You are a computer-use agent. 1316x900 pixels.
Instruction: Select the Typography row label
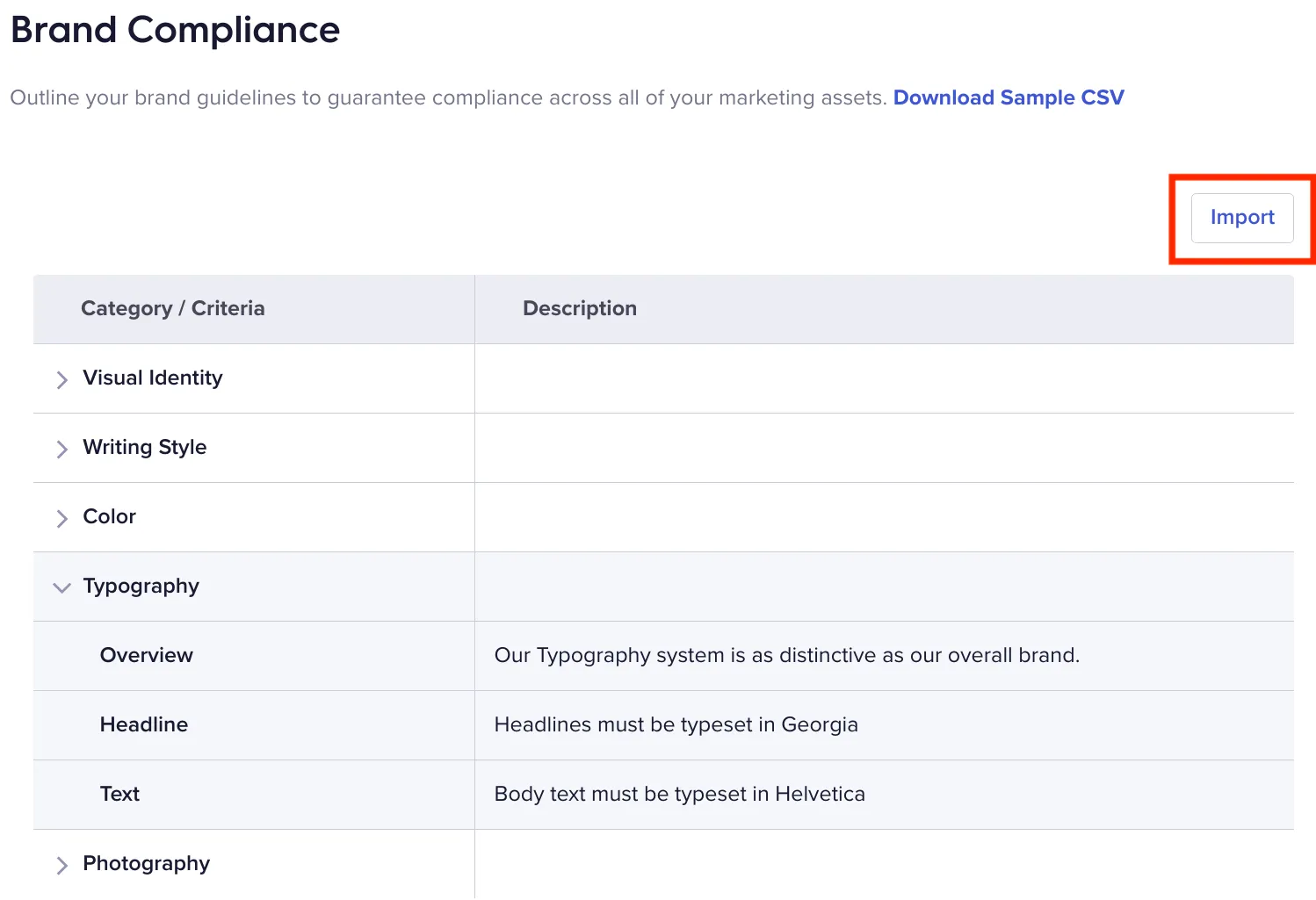(141, 586)
